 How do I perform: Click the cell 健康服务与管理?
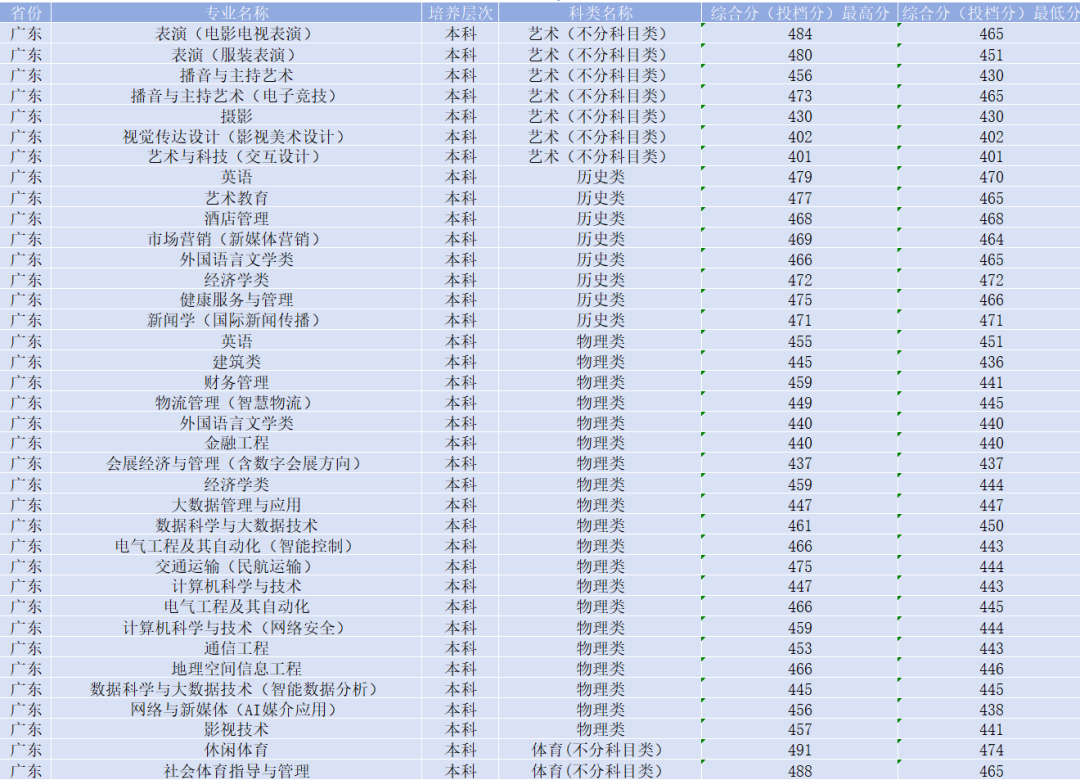click(x=236, y=300)
